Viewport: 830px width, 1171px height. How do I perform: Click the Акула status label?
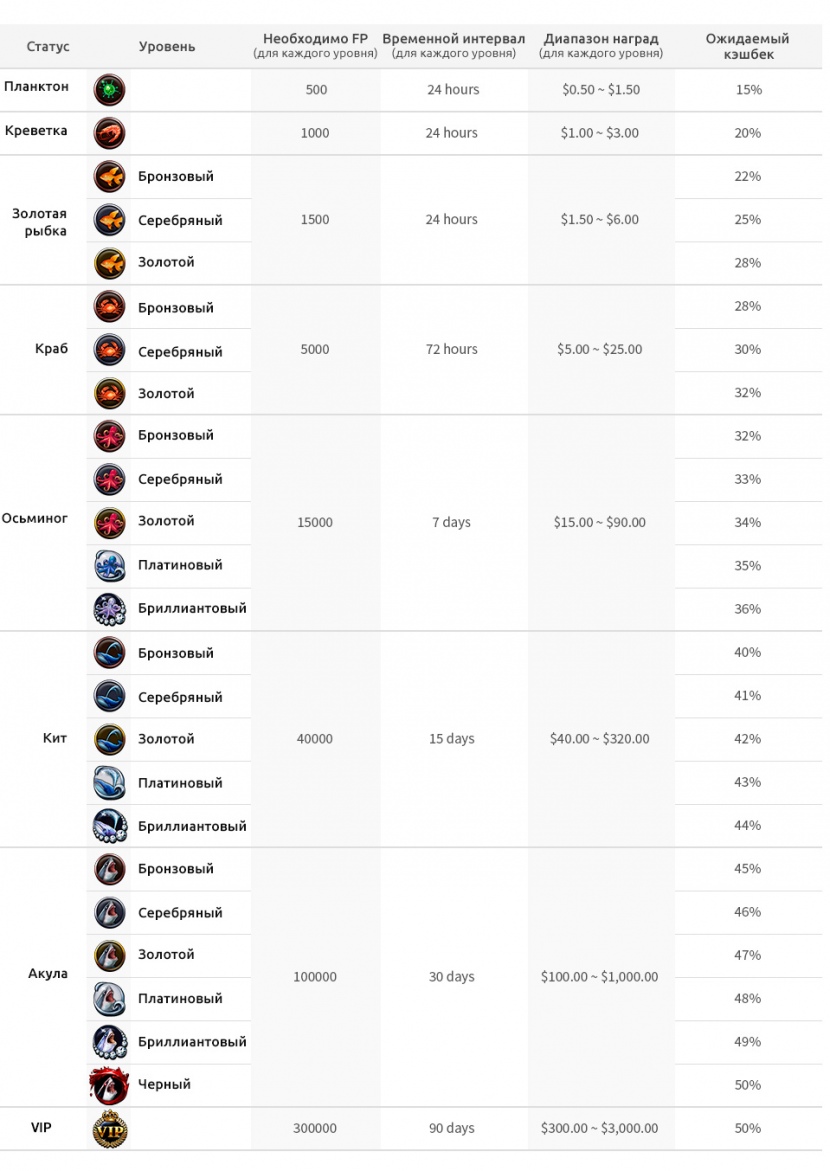tap(48, 974)
